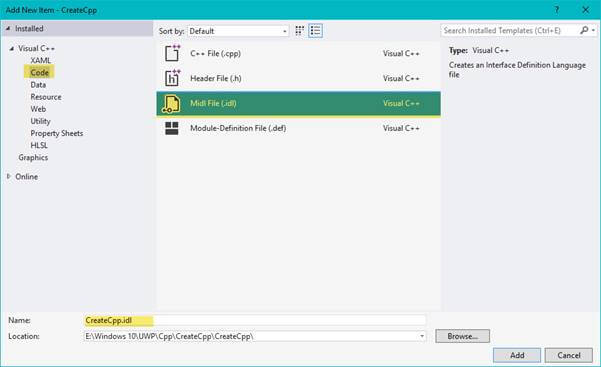
Task: Click the Search Installed Templates box
Action: click(510, 30)
